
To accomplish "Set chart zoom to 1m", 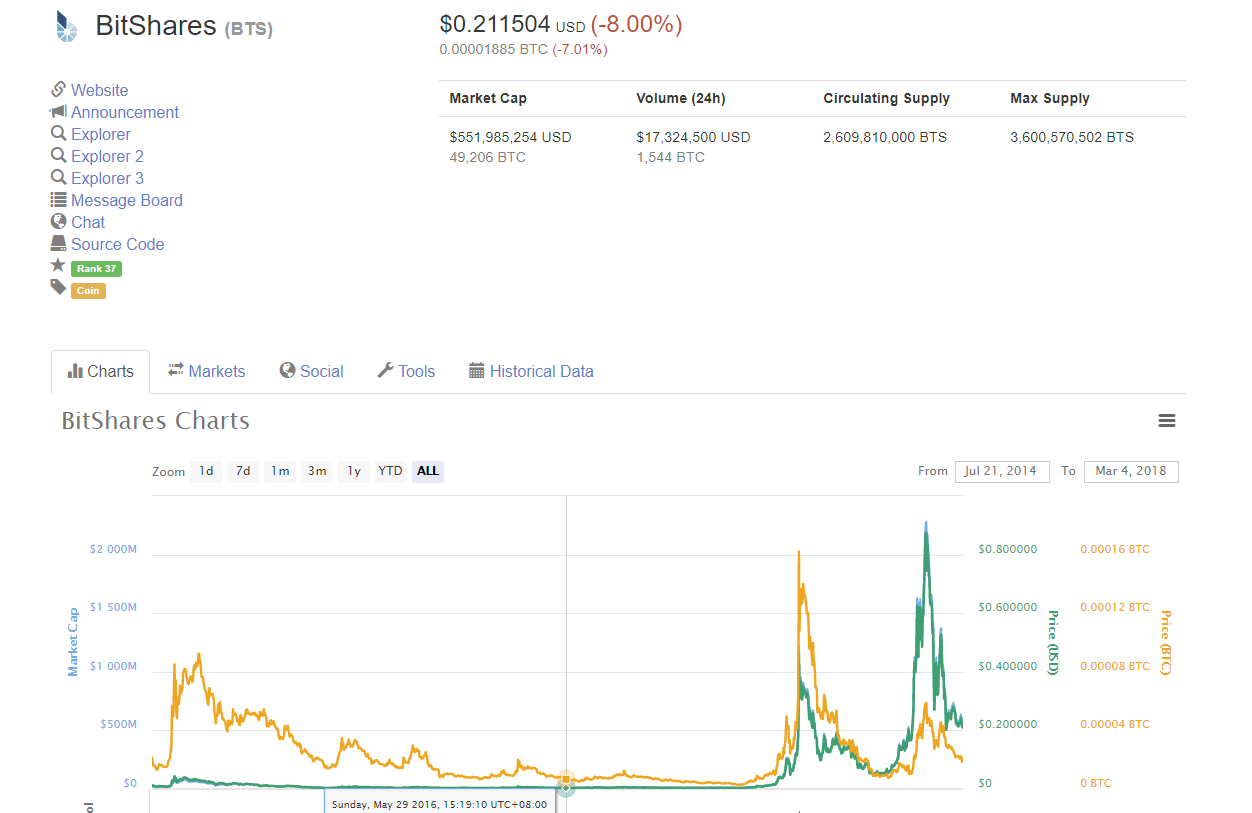I will (280, 471).
